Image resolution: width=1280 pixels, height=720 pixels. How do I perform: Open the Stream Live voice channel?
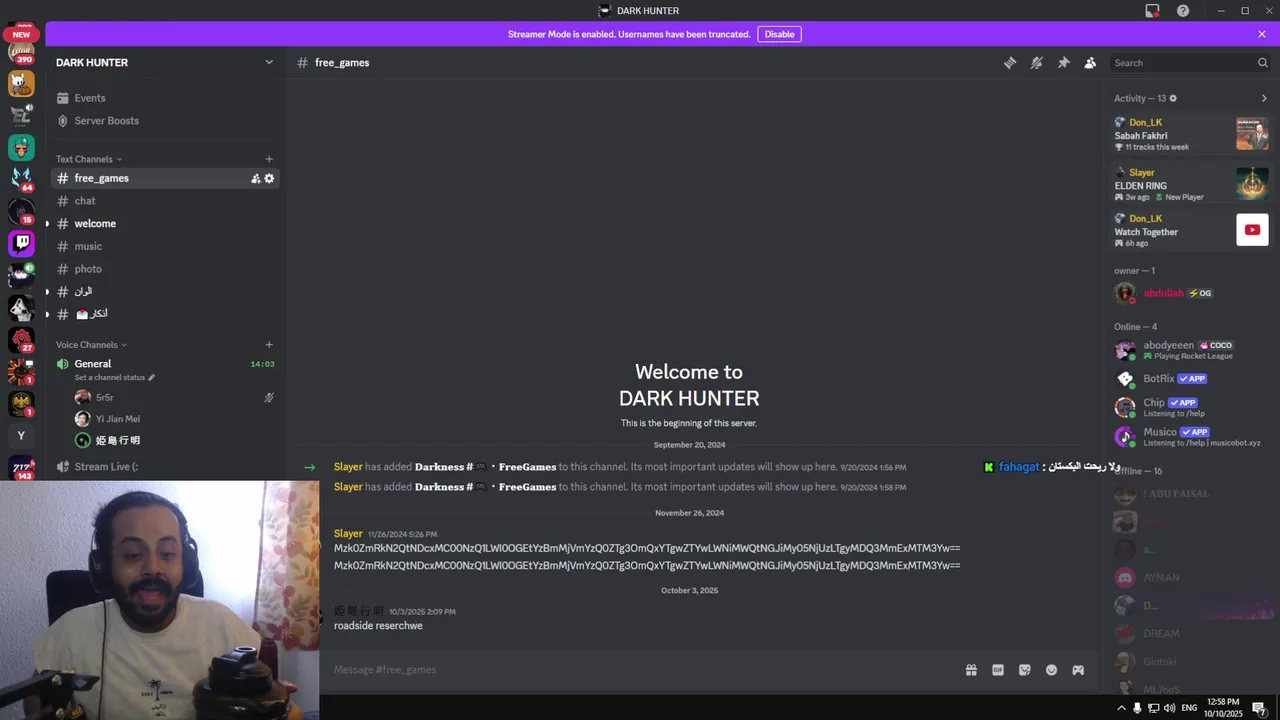165,466
